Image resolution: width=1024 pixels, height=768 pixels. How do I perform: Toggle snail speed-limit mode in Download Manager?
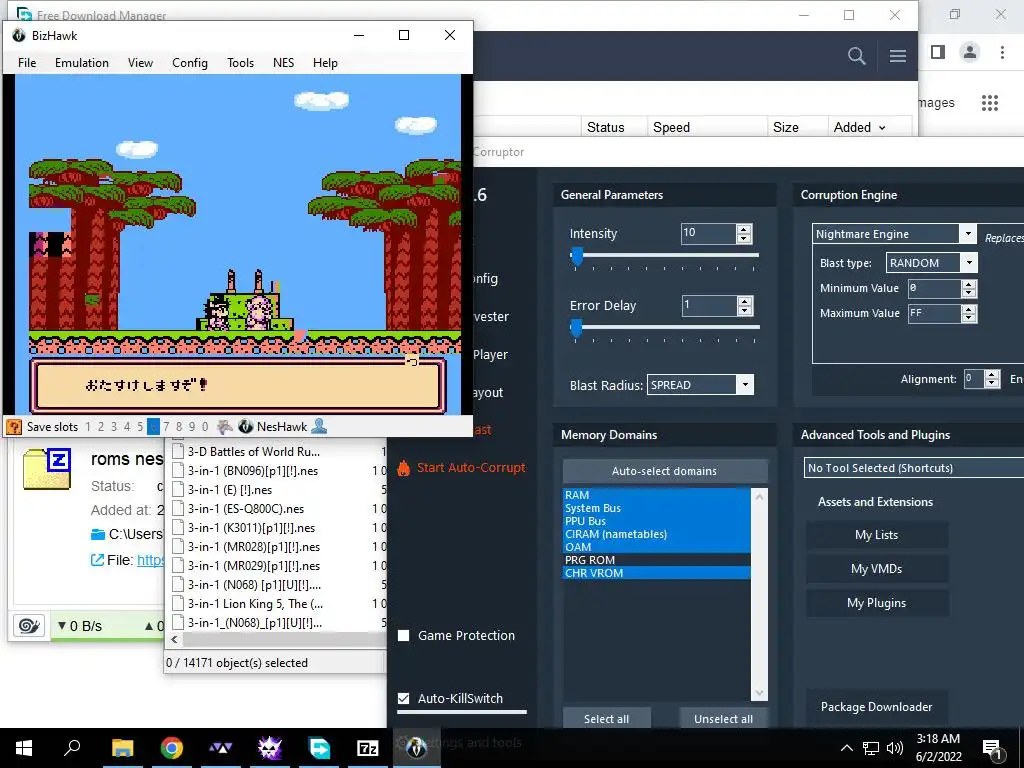(x=29, y=626)
